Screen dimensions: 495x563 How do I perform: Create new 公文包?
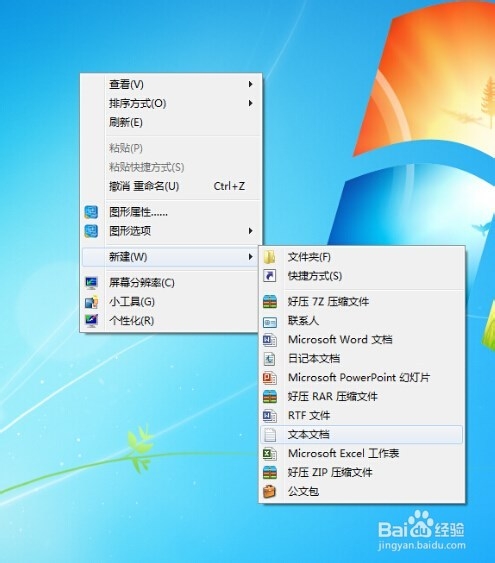click(x=362, y=492)
